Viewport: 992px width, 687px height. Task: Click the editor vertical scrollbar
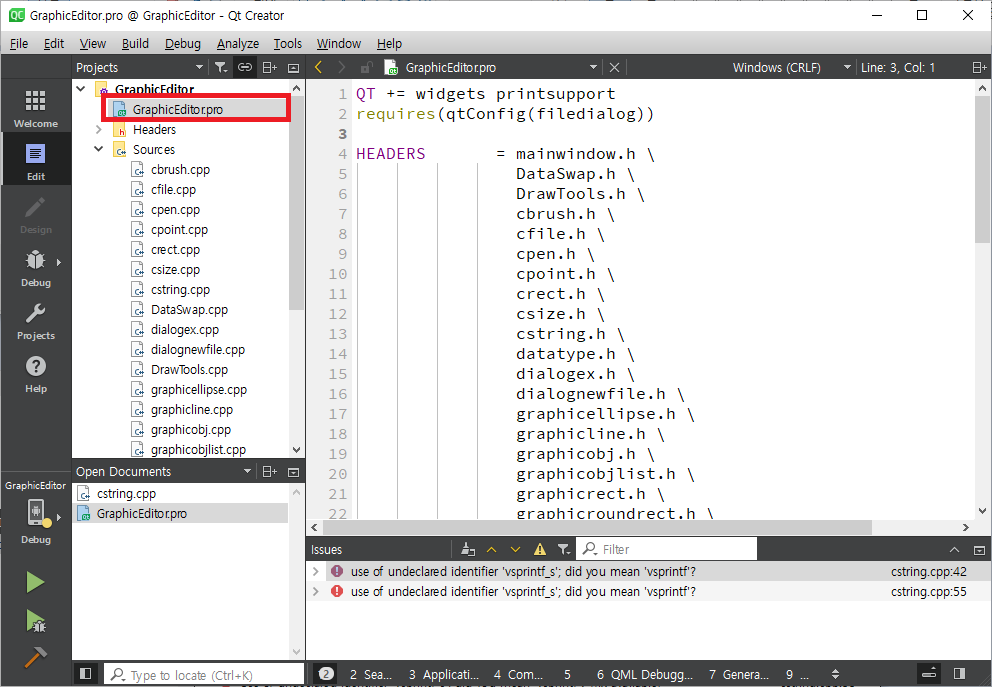(982, 169)
